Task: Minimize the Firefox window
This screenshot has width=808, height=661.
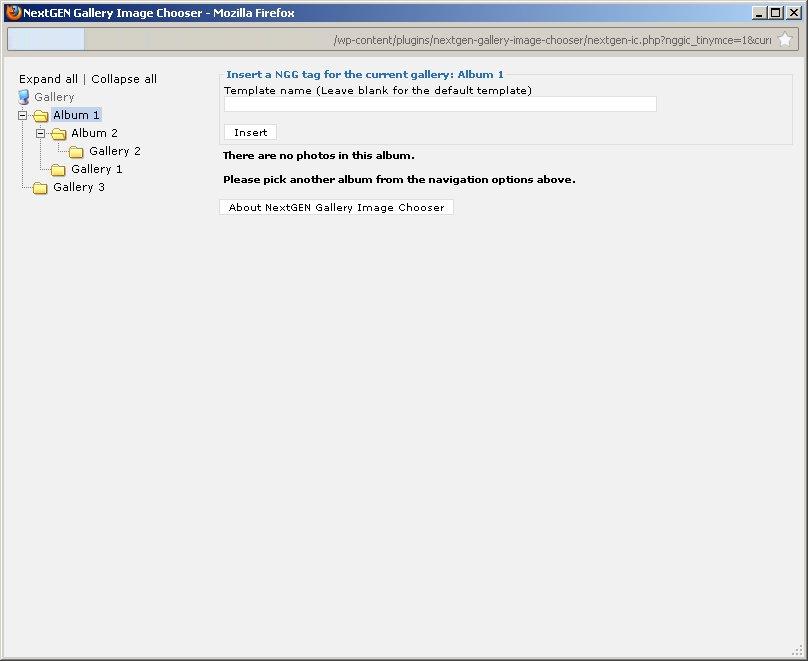Action: pos(758,13)
